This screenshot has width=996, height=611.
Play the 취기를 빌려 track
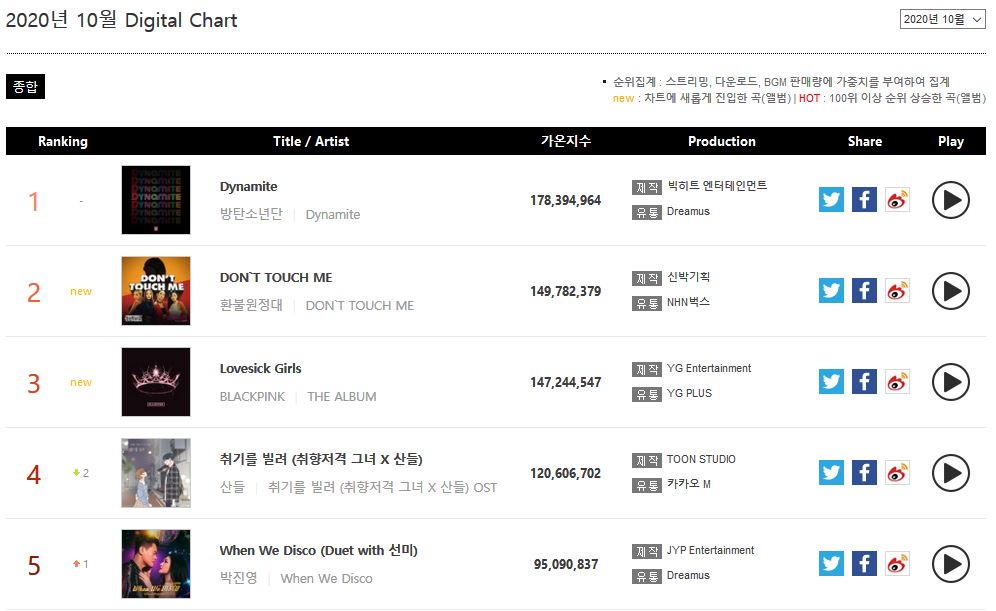point(950,473)
